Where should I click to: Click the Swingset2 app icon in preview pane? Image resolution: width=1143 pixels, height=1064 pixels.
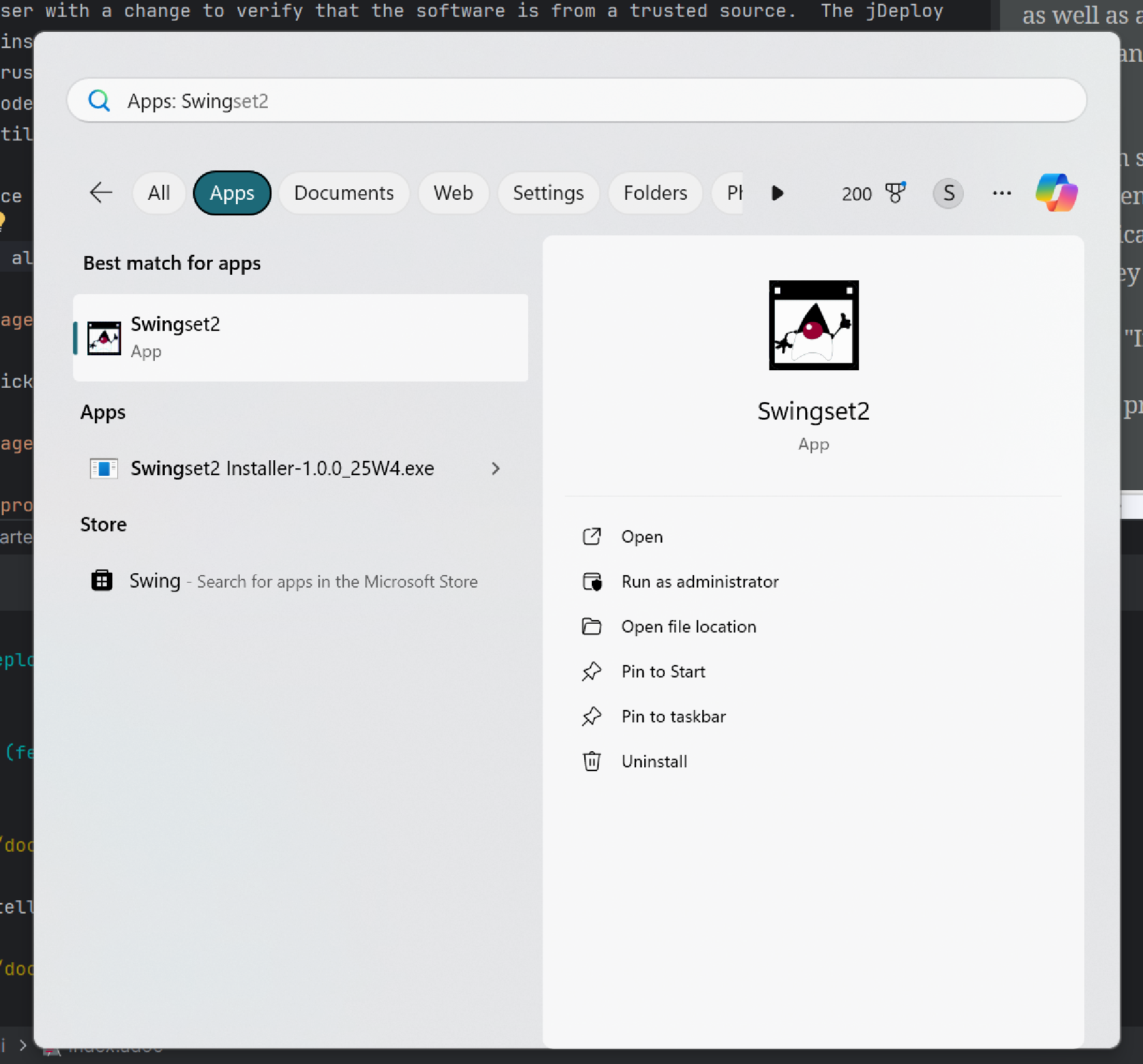[x=813, y=325]
